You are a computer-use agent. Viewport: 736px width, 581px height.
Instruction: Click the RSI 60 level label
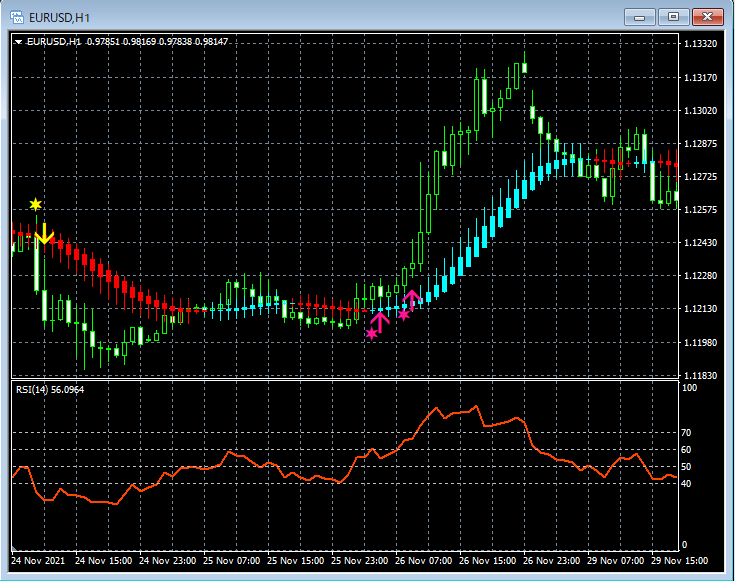point(686,450)
